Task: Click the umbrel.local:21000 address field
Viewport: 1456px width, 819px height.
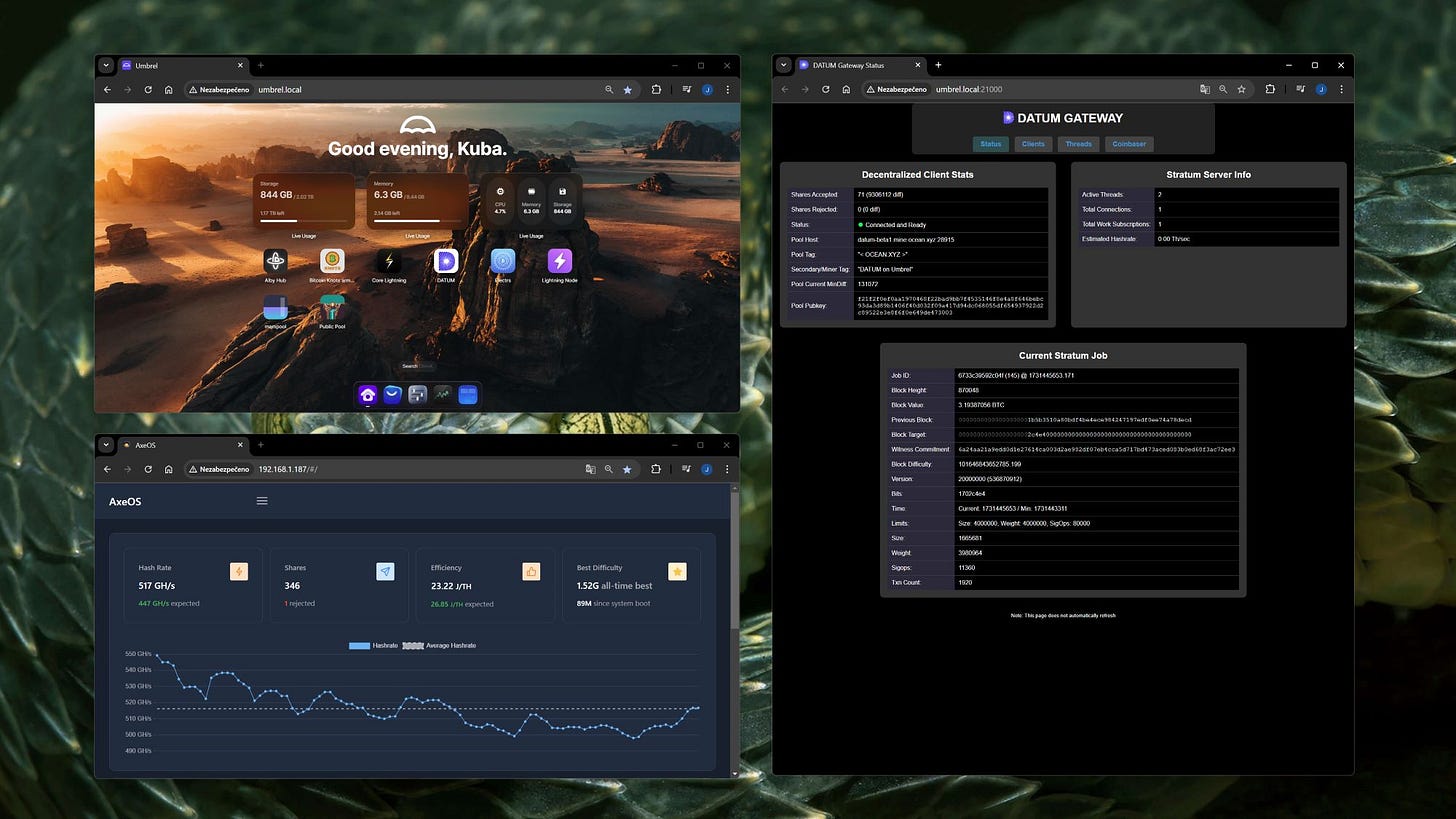Action: pos(1062,89)
